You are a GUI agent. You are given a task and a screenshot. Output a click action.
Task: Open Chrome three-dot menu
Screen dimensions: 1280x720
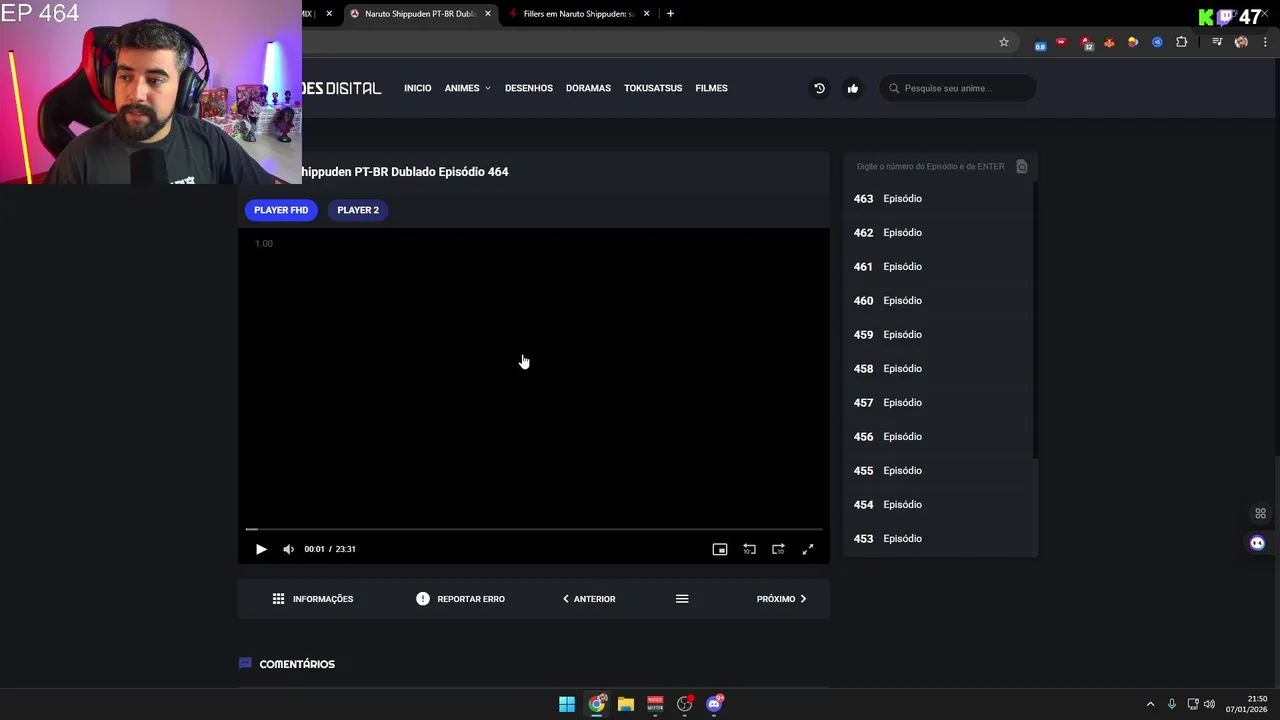[1265, 42]
